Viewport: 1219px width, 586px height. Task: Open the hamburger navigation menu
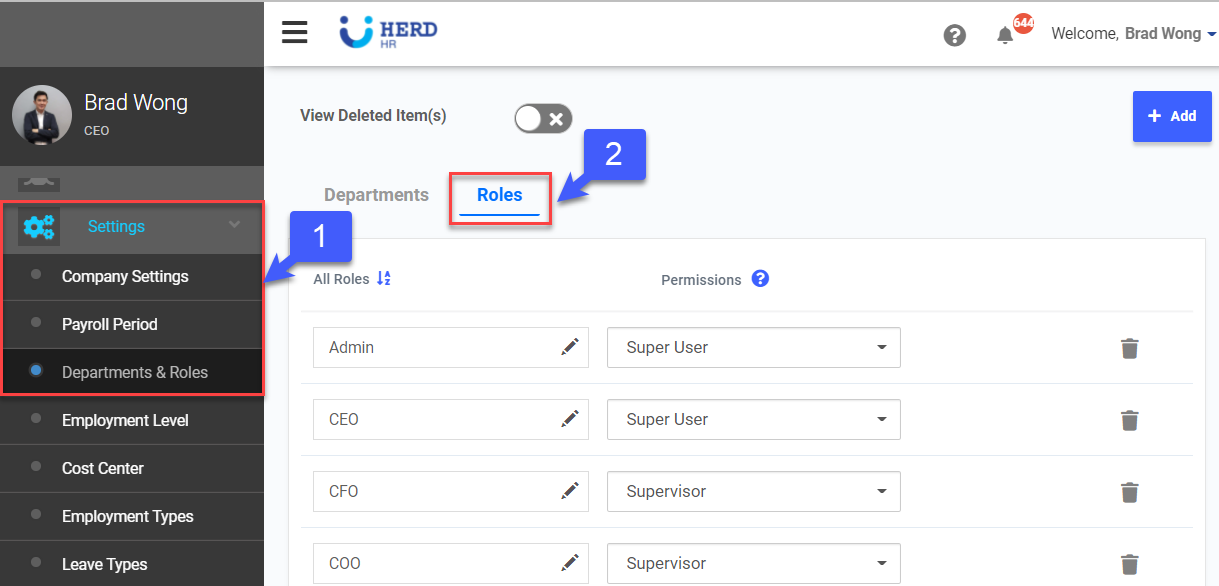coord(294,33)
